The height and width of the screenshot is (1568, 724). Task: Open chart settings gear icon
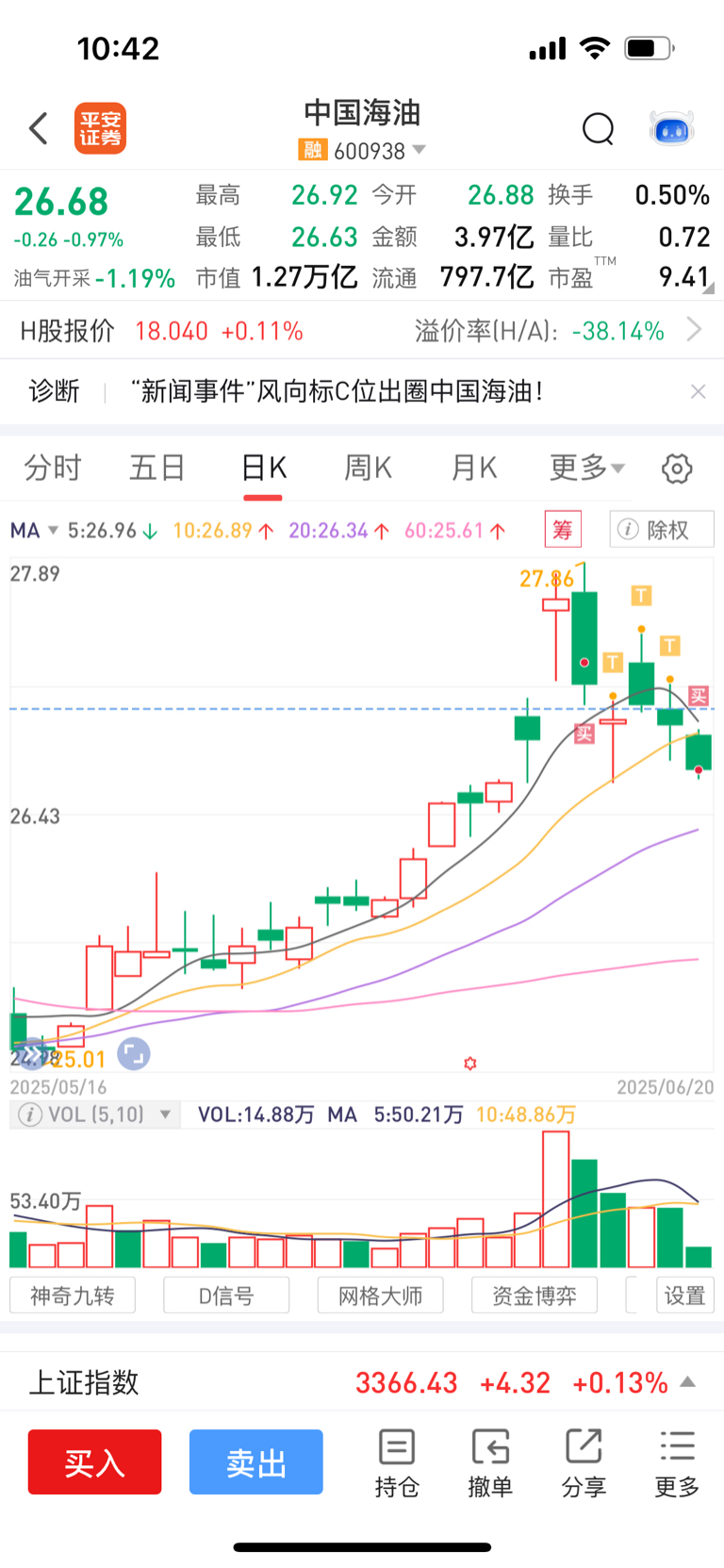point(677,469)
